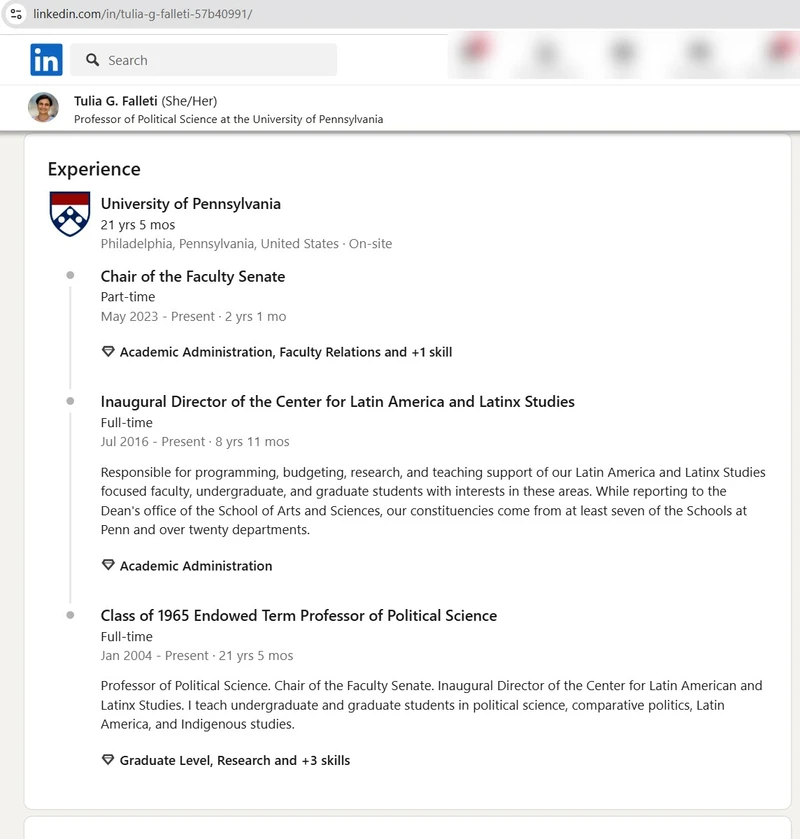800x839 pixels.
Task: Focus the LinkedIn Search field
Action: [x=203, y=60]
